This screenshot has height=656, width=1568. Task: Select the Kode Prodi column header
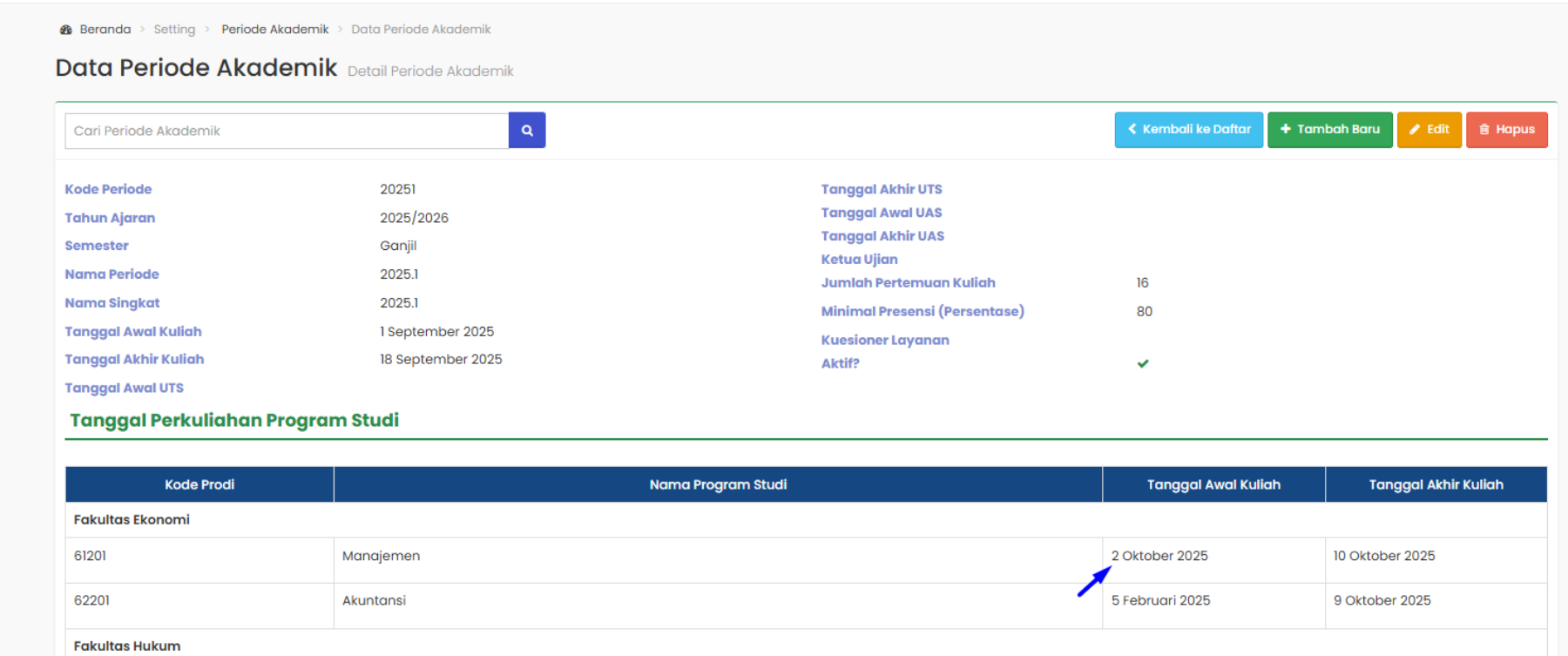[199, 484]
